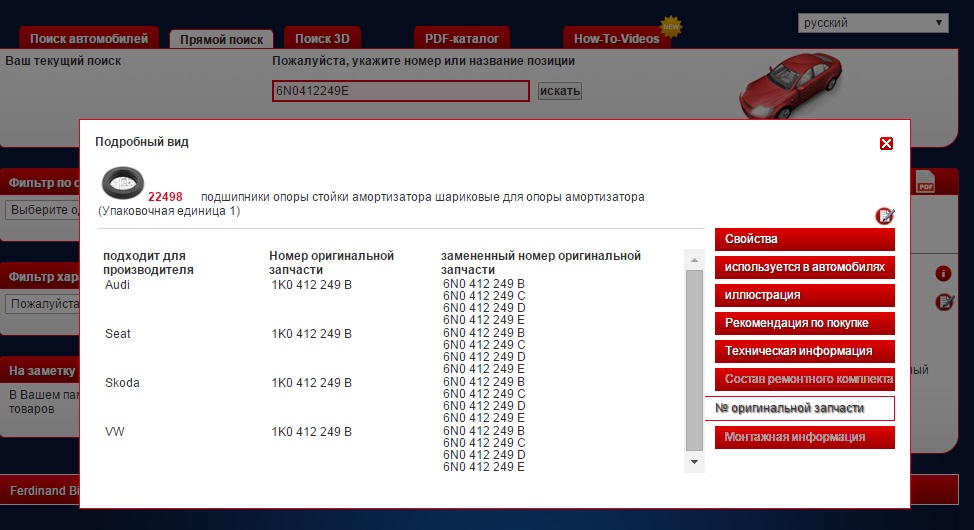974x530 pixels.
Task: Click the red car image
Action: tap(790, 85)
